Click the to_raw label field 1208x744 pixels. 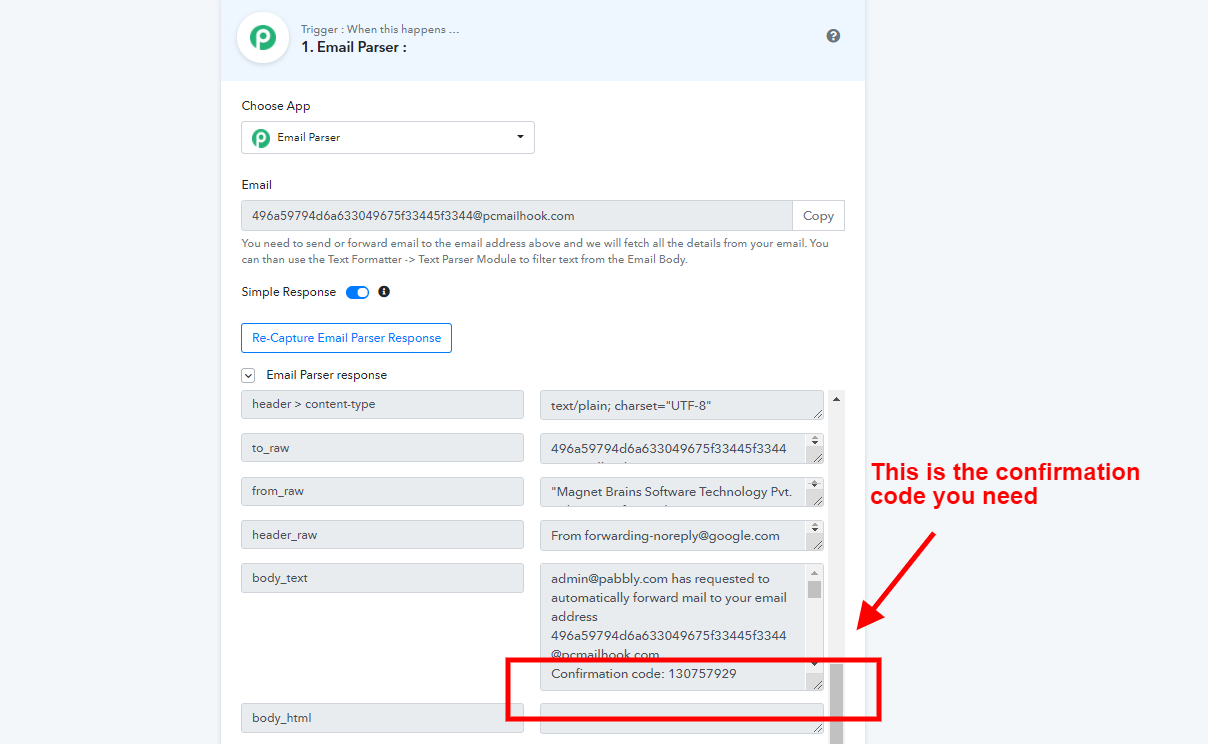(382, 447)
